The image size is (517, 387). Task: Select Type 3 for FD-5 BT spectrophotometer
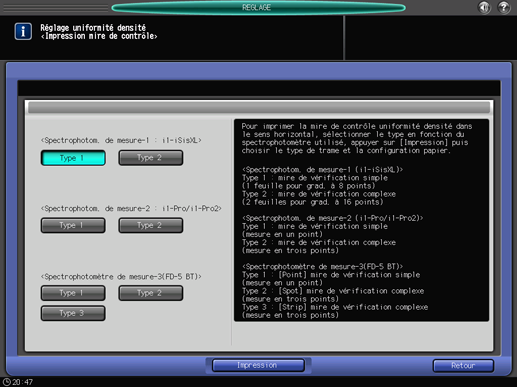(x=73, y=313)
